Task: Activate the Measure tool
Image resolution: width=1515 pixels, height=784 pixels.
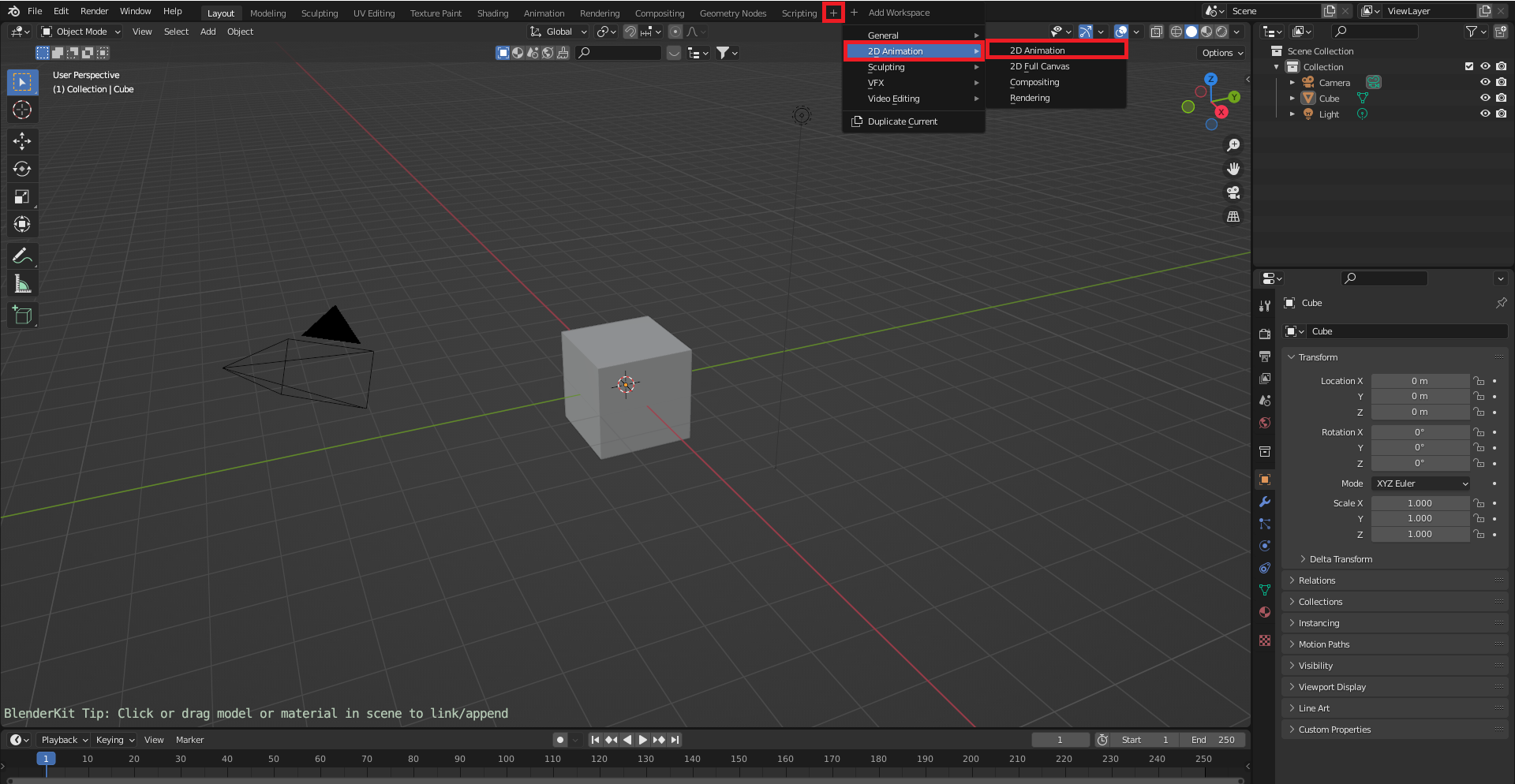Action: pyautogui.click(x=22, y=282)
